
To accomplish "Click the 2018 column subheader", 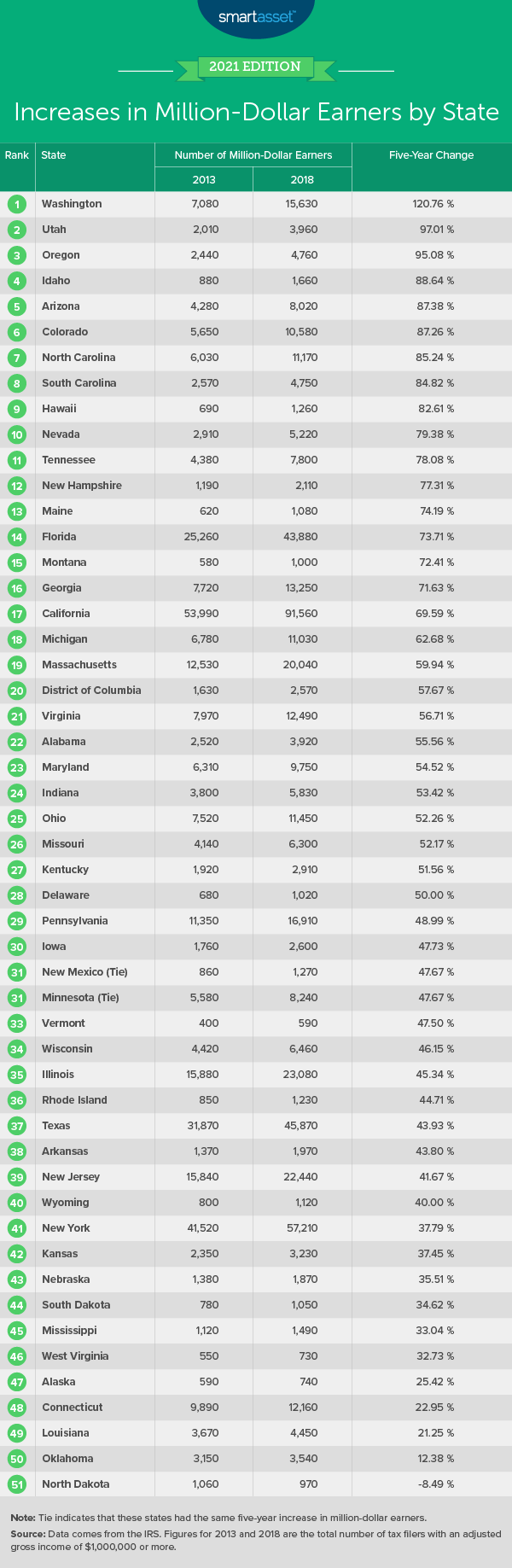I will (x=302, y=180).
